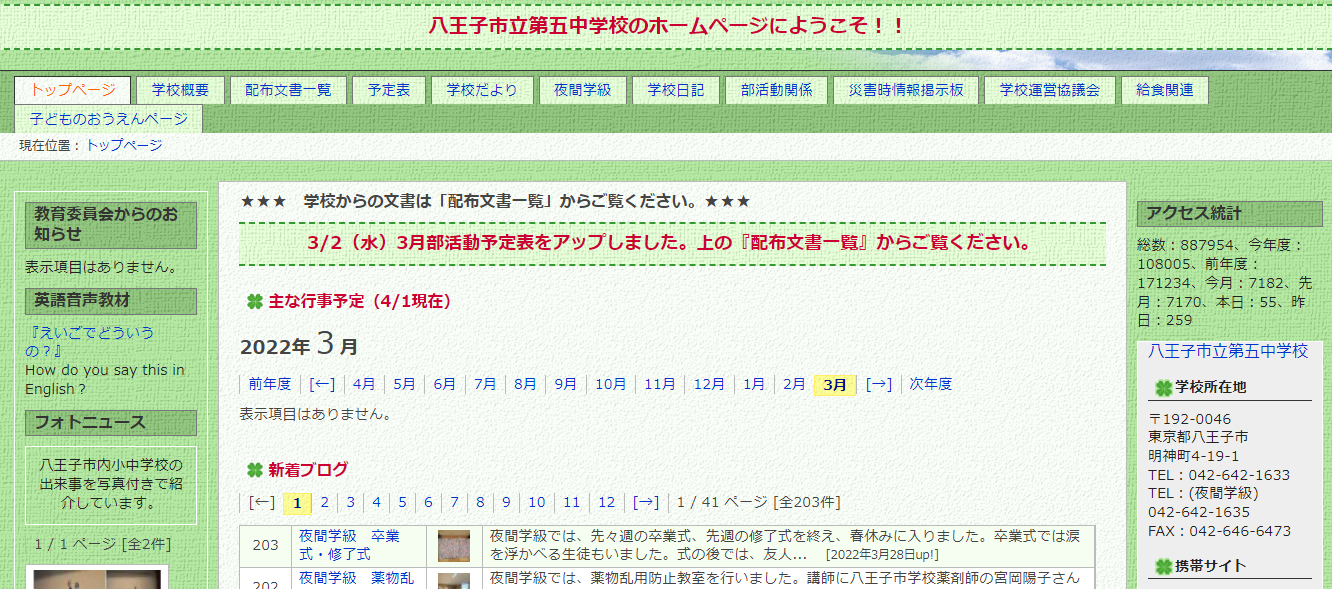The width and height of the screenshot is (1332, 589).
Task: Select the 4月 month link
Action: [363, 383]
